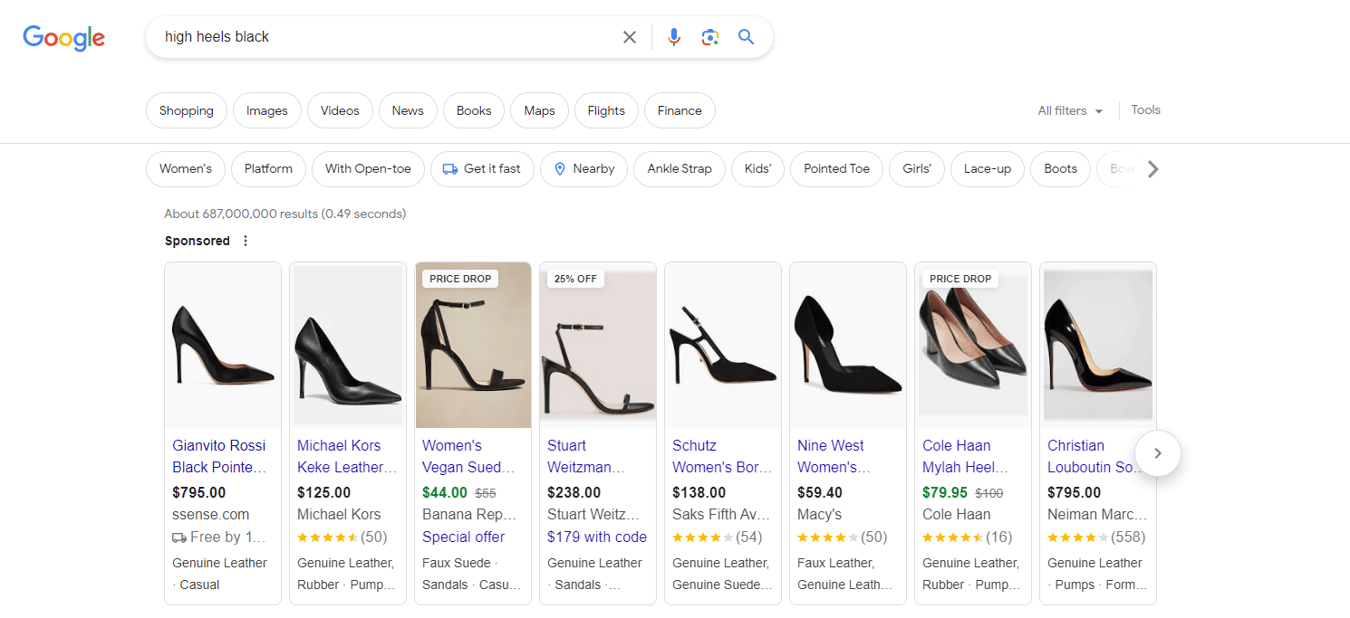Click the Google logo

[x=63, y=38]
